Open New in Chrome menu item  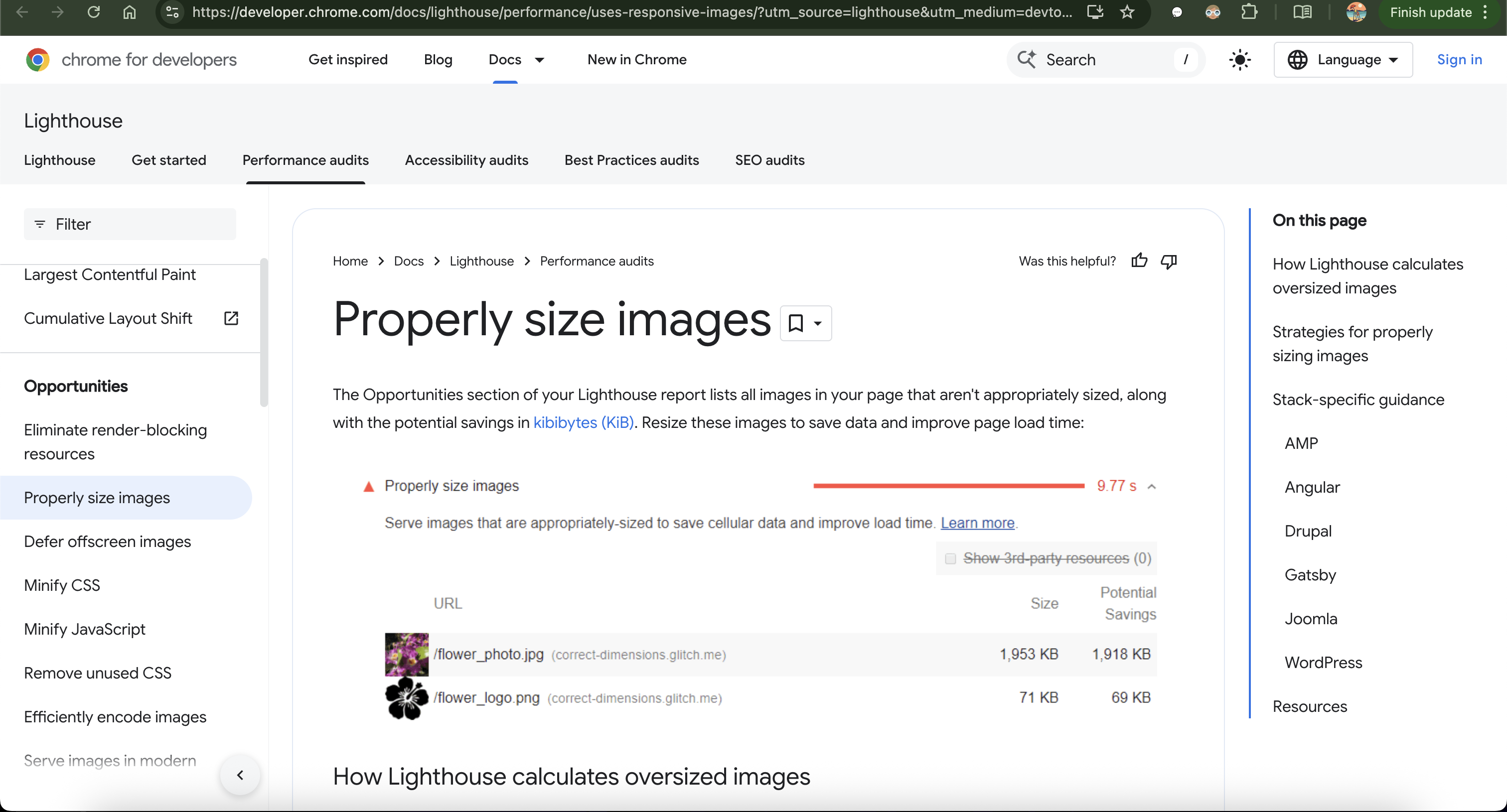637,60
